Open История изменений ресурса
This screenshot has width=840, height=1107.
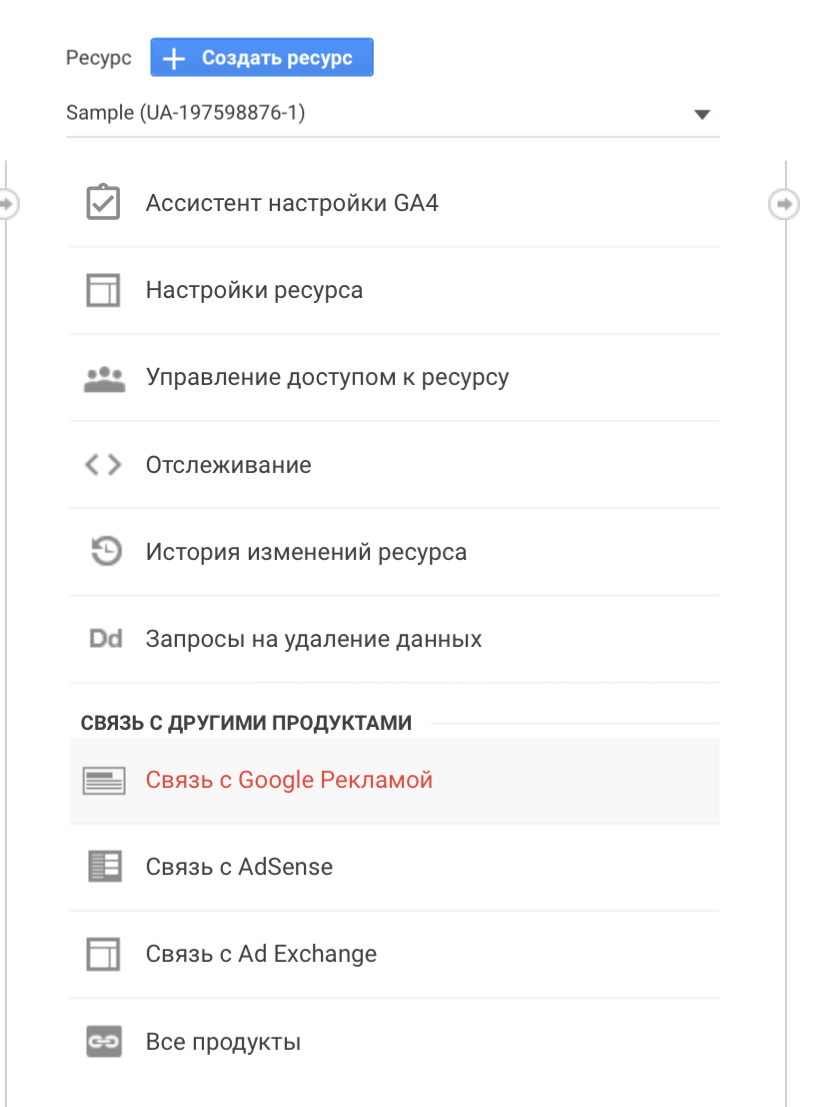point(306,552)
